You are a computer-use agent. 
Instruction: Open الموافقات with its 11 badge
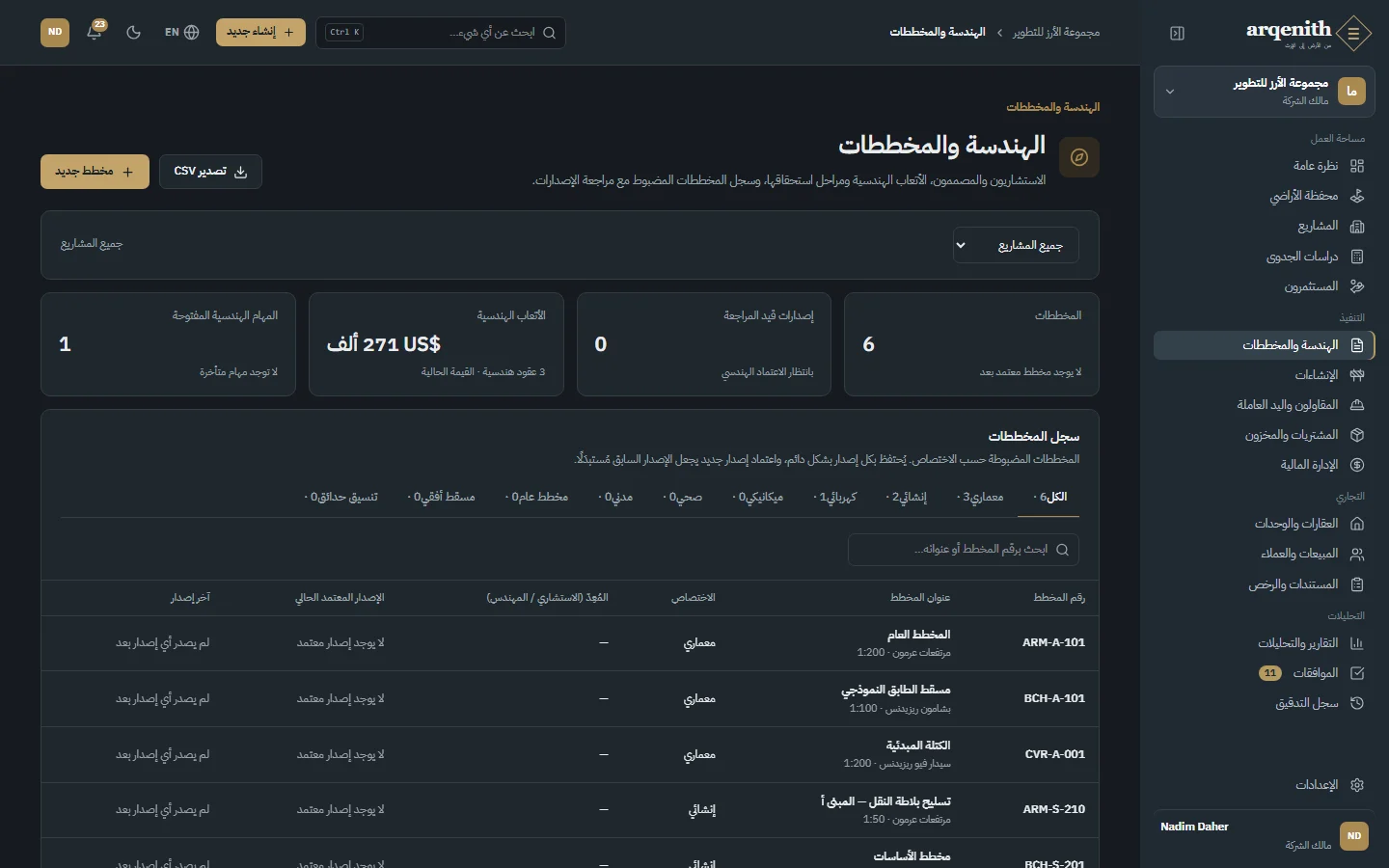tap(1264, 673)
